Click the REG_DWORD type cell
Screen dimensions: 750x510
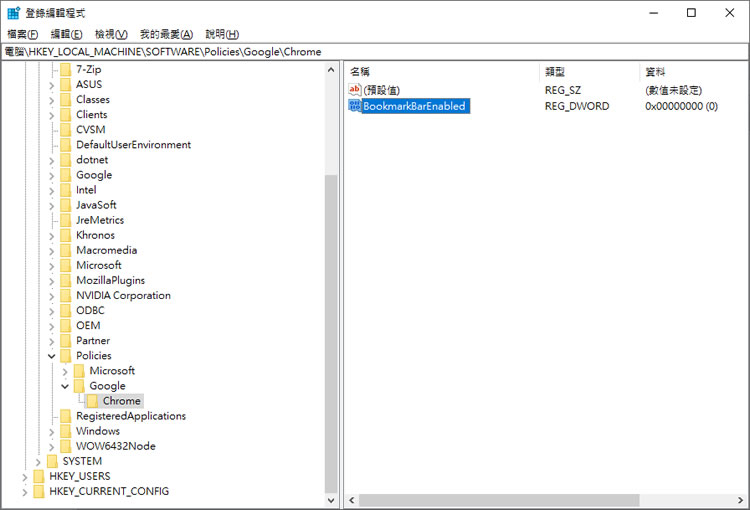point(577,106)
